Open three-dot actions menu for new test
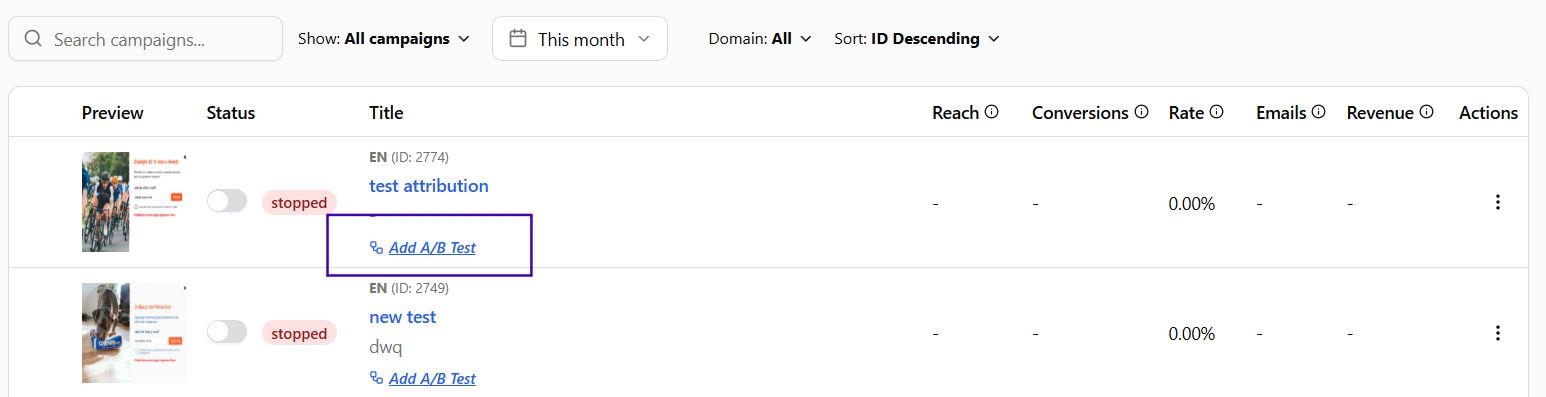Viewport: 1546px width, 397px height. 1497,333
